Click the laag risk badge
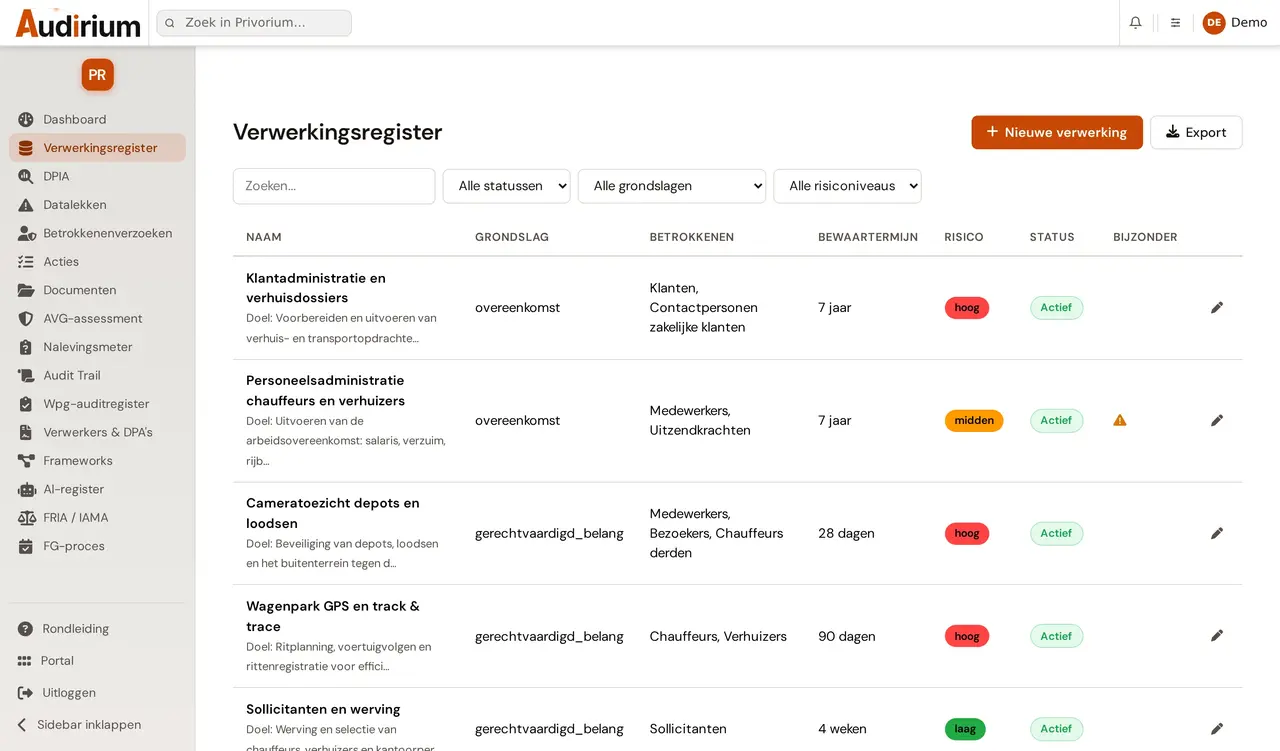 [x=965, y=729]
